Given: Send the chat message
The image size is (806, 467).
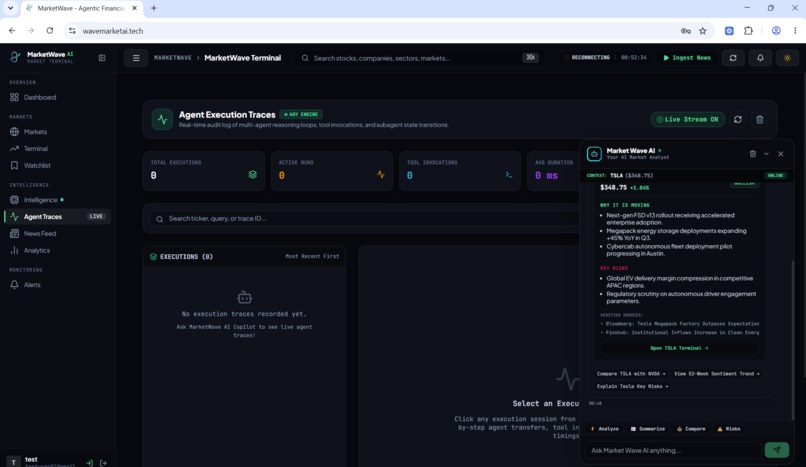Looking at the screenshot, I should (777, 450).
